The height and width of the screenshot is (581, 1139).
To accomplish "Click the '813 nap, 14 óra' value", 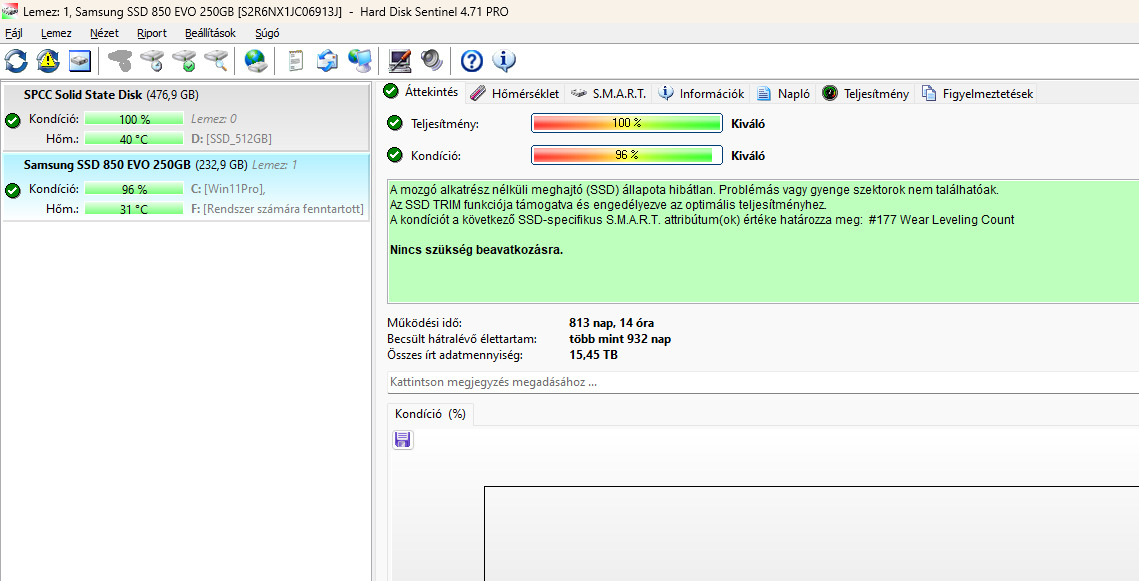I will pyautogui.click(x=612, y=323).
